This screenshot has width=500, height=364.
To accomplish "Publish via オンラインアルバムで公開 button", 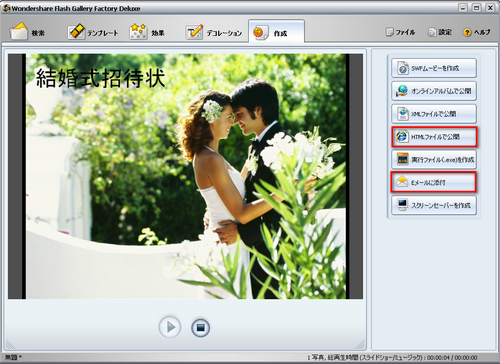I will [x=434, y=91].
